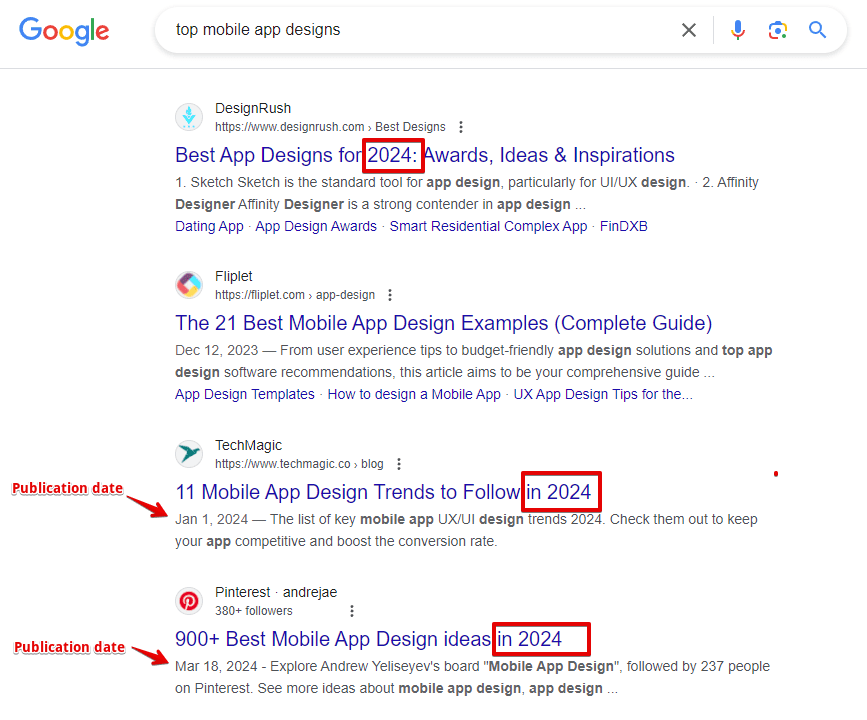867x720 pixels.
Task: Follow the 'Dating App' sitelink
Action: point(209,227)
